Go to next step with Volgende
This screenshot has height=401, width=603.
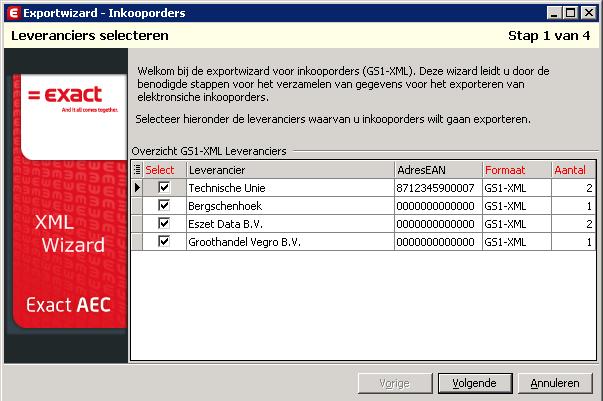coord(475,383)
